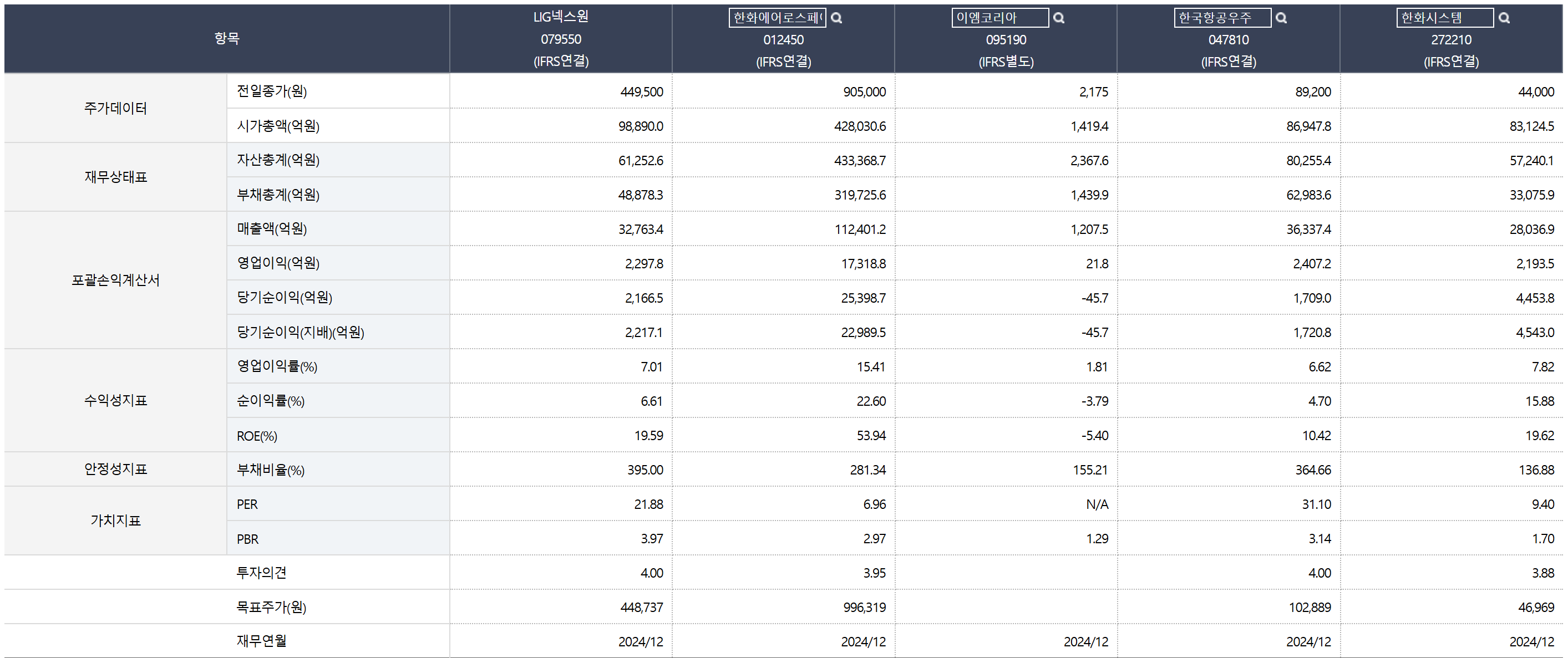
Task: Focus the 한화에어로스페이스 company input field
Action: pos(777,18)
